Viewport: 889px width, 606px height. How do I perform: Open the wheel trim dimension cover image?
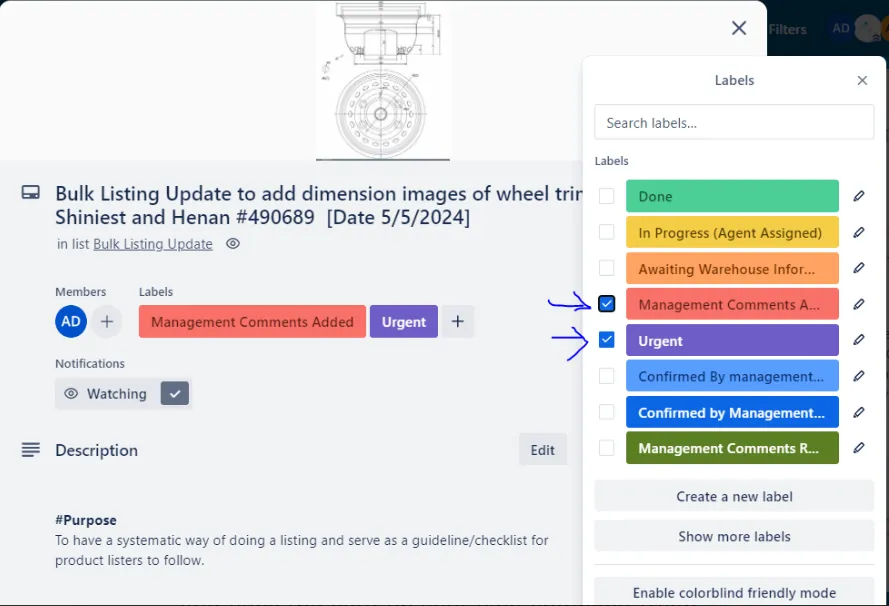coord(383,80)
